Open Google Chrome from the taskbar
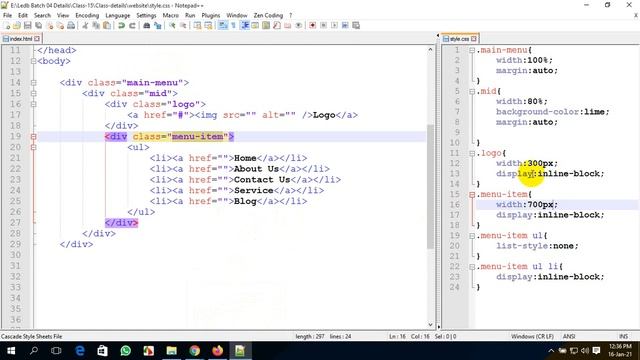The width and height of the screenshot is (640, 360). pos(195,351)
